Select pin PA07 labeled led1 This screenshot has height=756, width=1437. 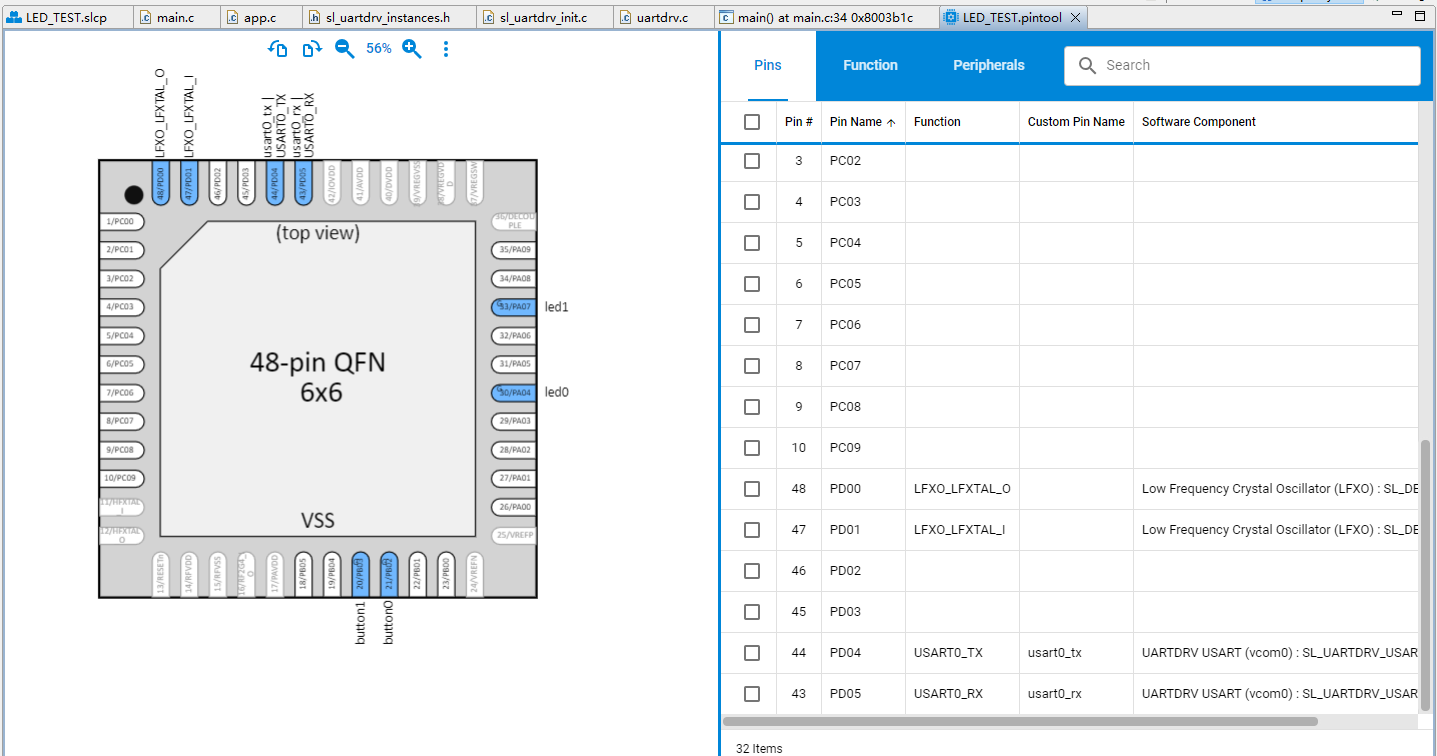click(514, 307)
